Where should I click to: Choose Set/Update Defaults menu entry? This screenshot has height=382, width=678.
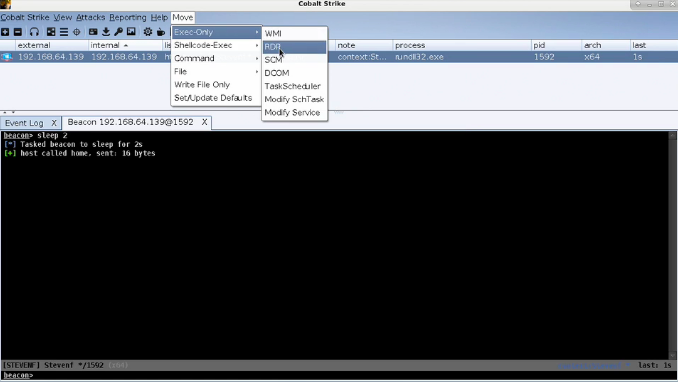217,98
